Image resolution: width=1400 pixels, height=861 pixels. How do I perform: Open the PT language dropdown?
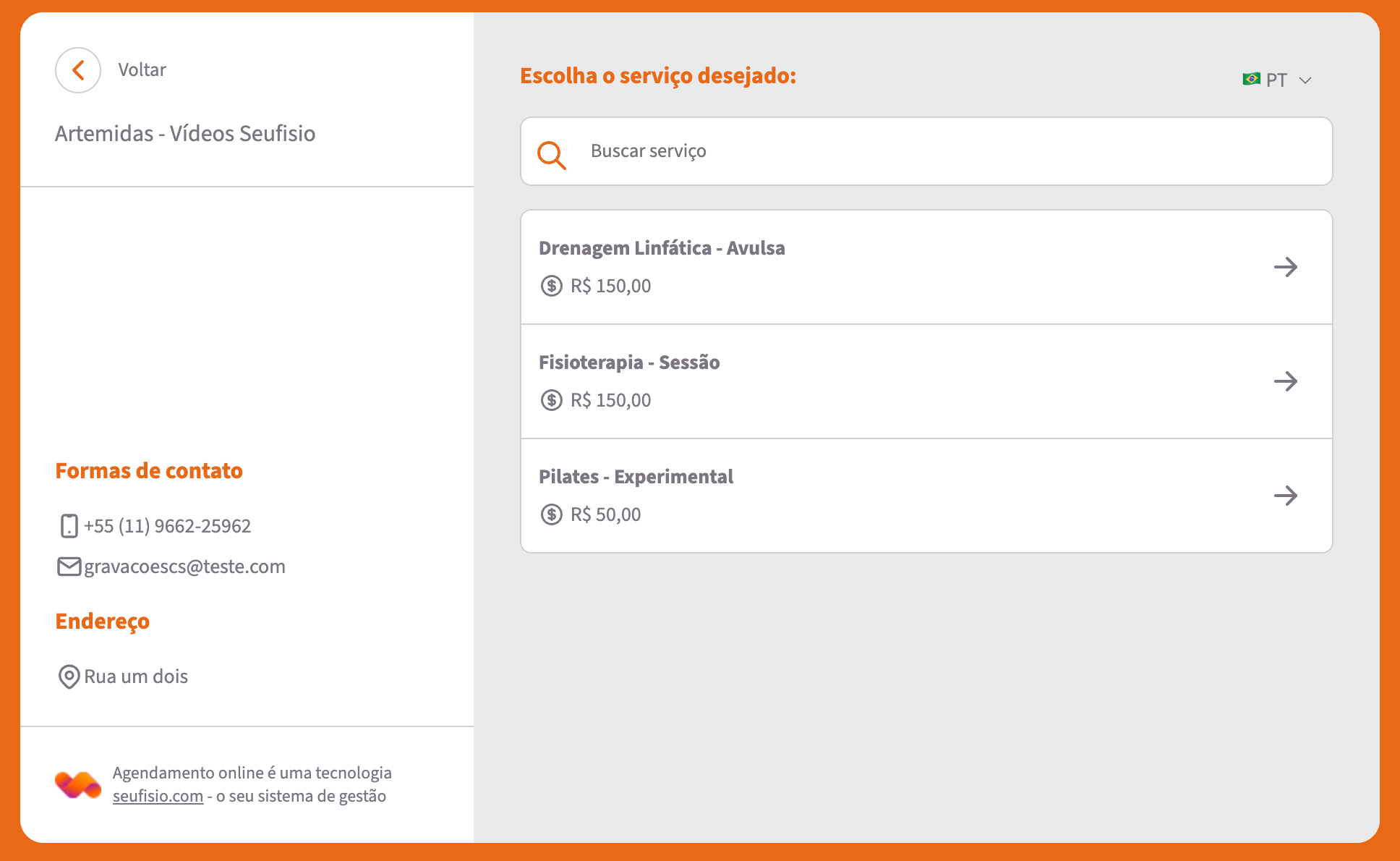1276,80
